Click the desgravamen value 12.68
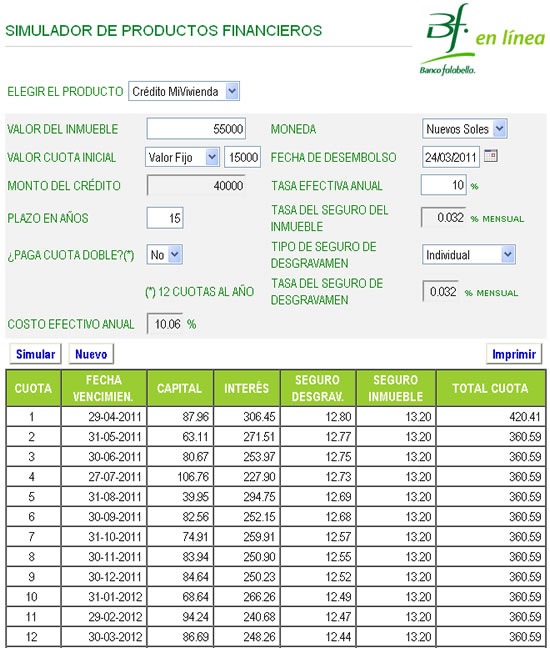 [318, 517]
